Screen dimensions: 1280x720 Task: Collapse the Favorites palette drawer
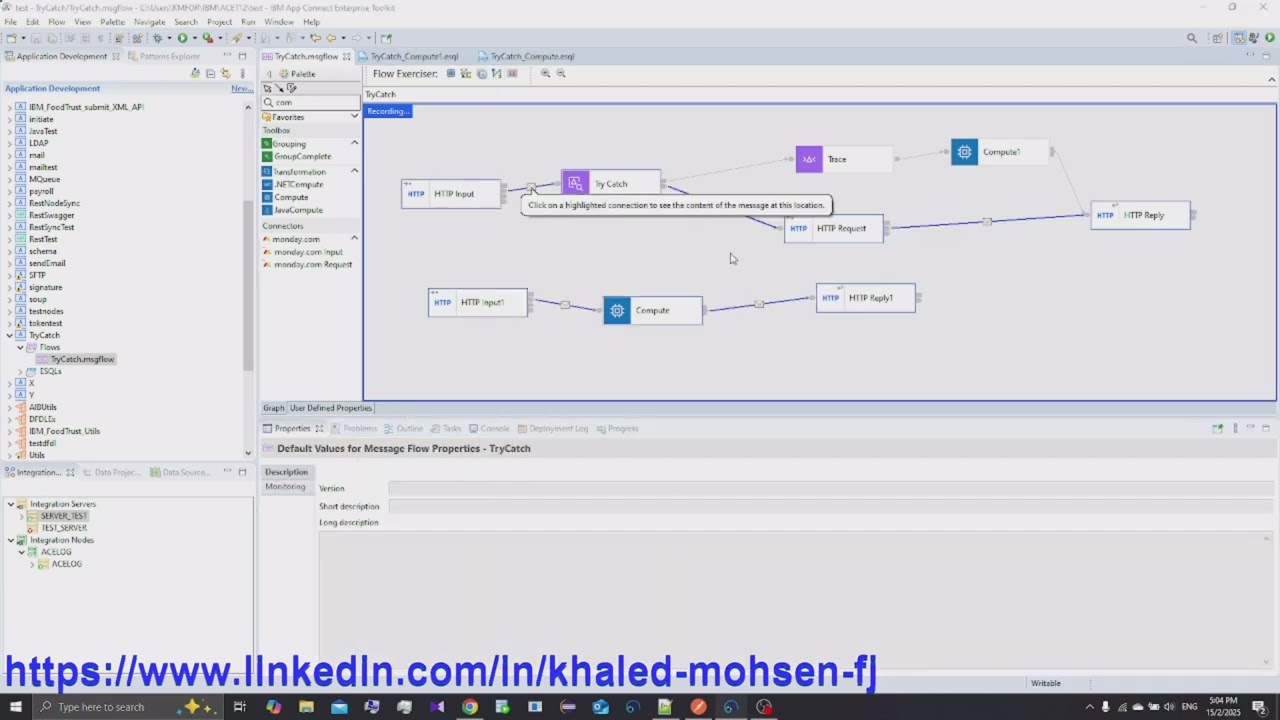point(353,117)
